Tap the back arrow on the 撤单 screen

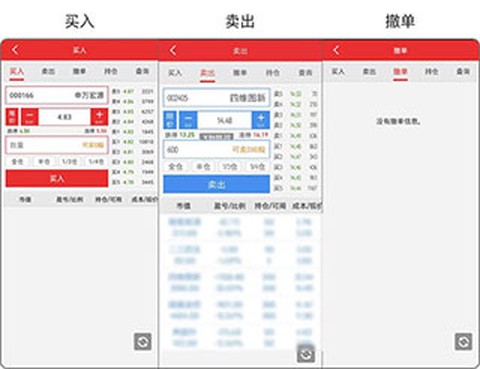[x=336, y=50]
